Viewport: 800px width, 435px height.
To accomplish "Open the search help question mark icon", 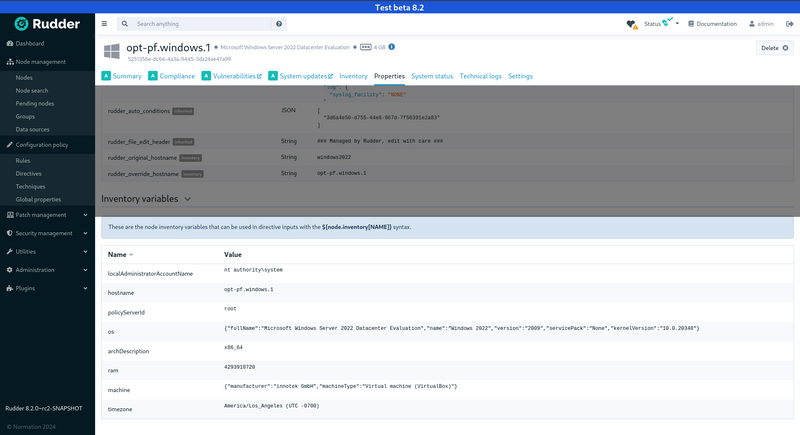I will tap(279, 24).
